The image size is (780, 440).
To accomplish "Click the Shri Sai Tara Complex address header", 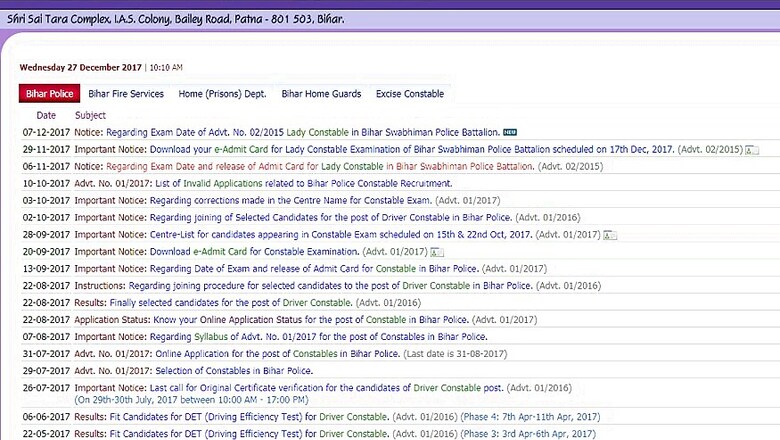I will pos(175,20).
